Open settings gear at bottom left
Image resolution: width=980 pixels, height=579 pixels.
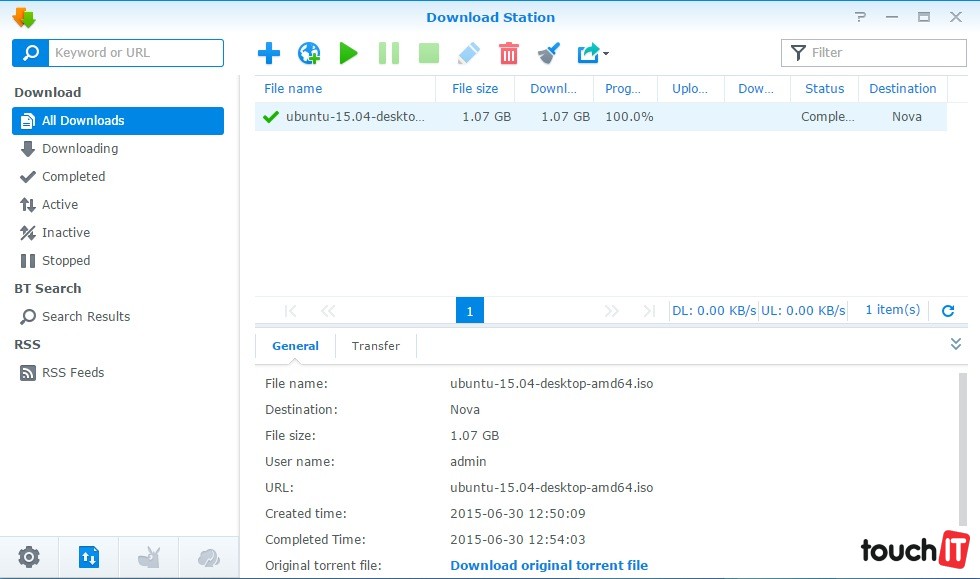coord(29,557)
